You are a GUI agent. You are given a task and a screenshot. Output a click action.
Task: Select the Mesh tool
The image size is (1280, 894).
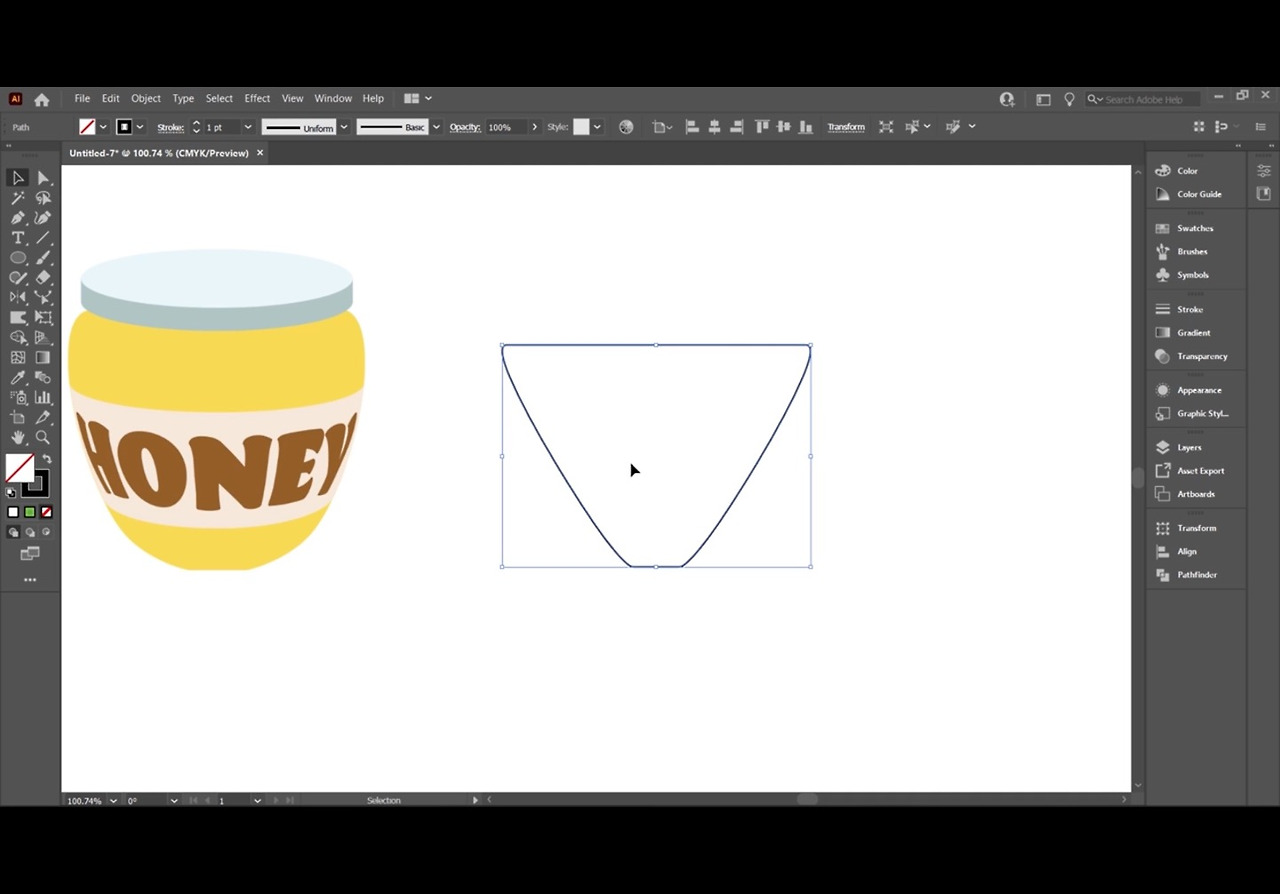[x=18, y=358]
